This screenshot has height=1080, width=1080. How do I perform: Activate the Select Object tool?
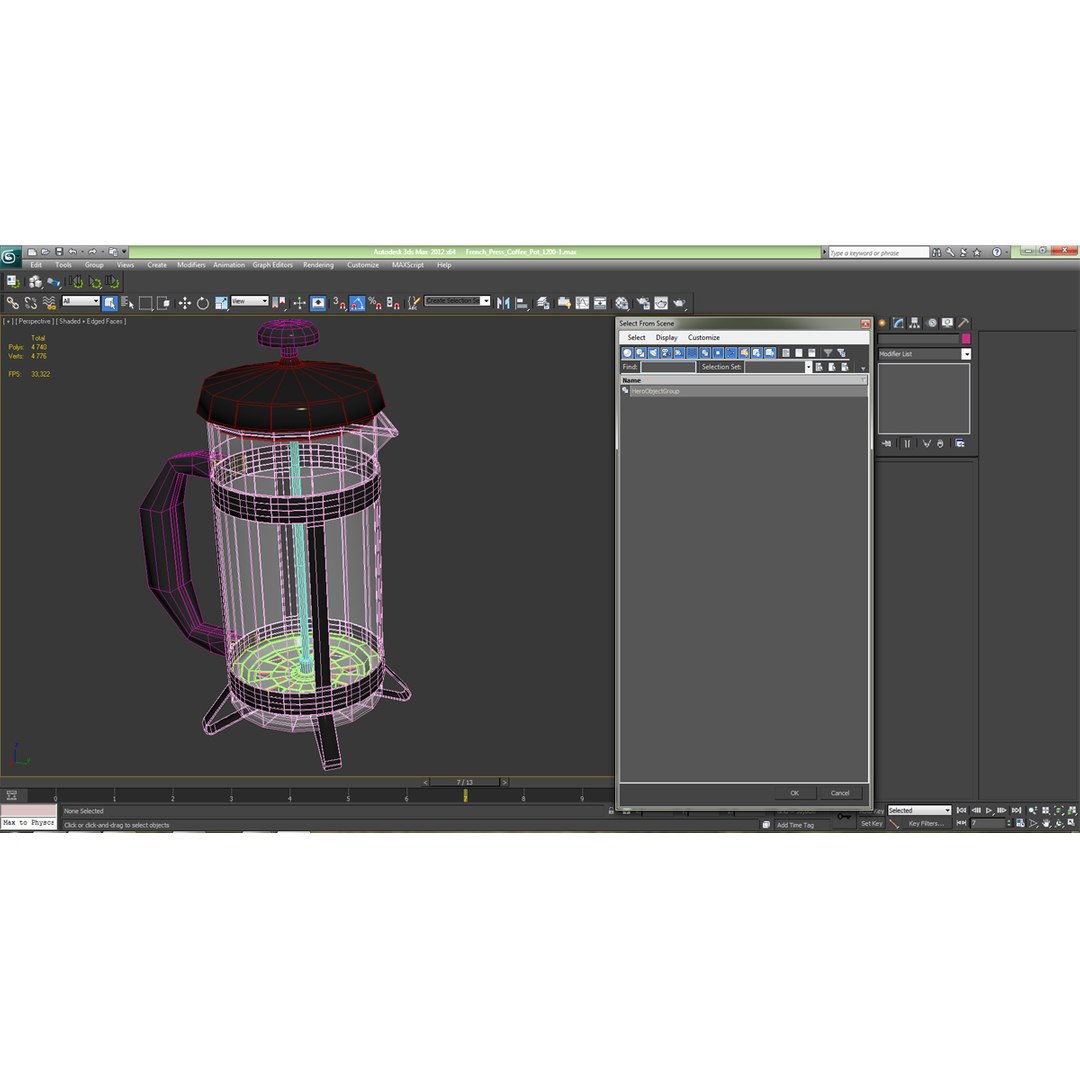[x=109, y=303]
